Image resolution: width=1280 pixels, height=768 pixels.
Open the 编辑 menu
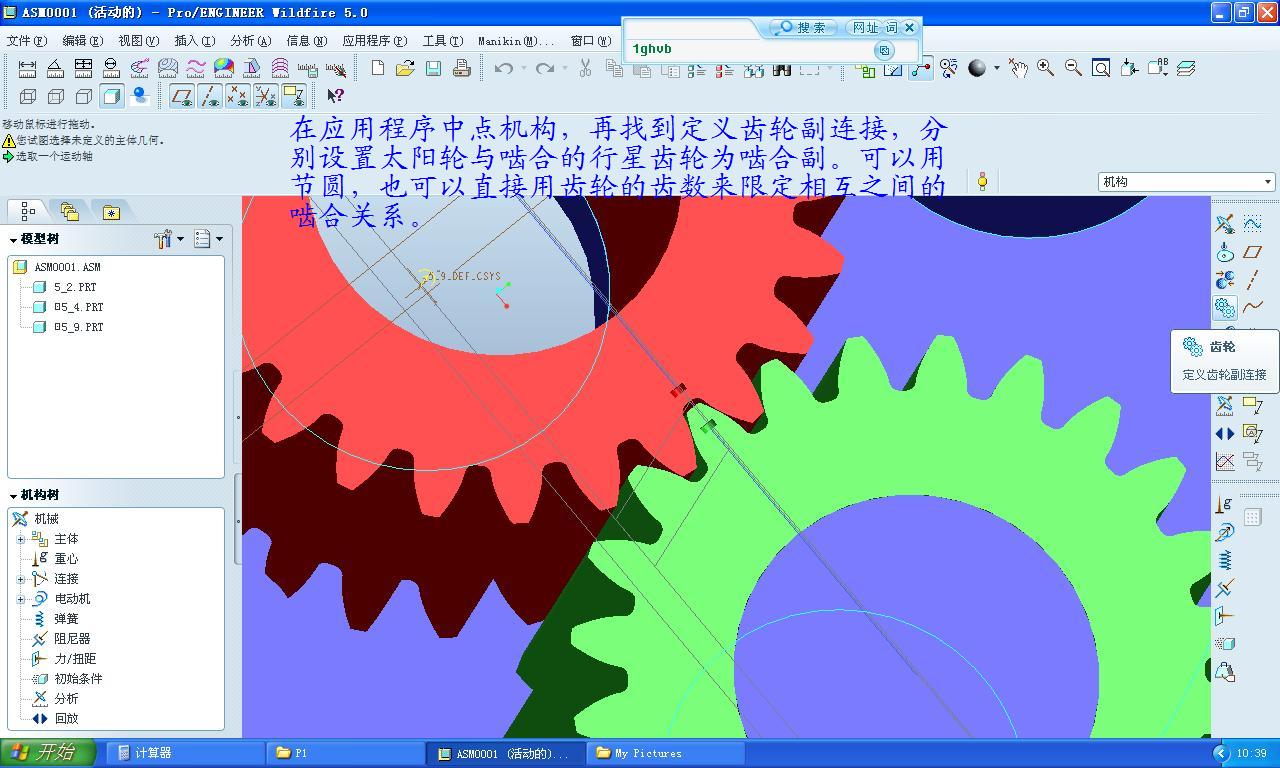point(82,41)
